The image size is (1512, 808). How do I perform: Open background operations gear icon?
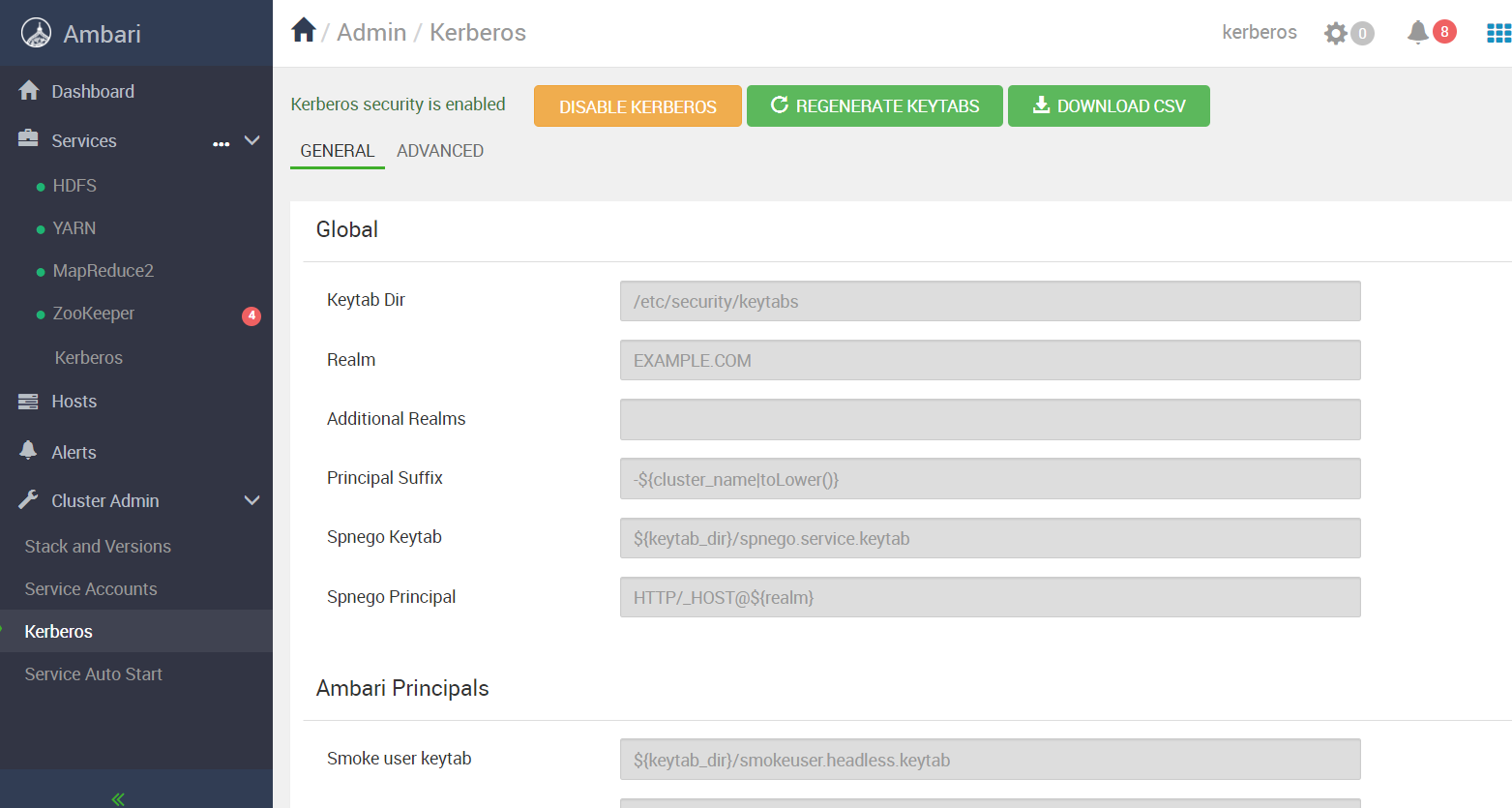point(1335,33)
